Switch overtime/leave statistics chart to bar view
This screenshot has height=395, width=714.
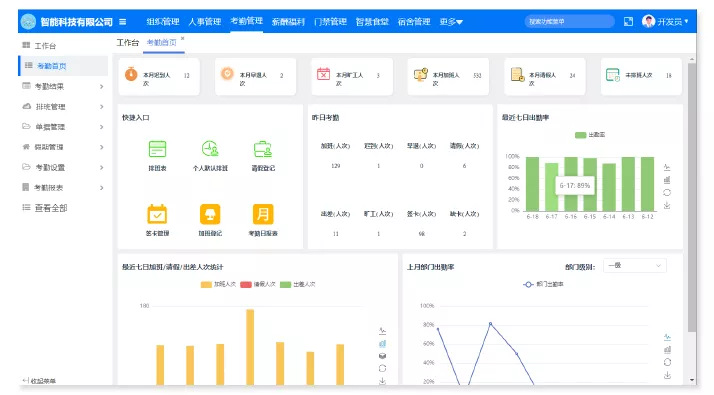click(382, 344)
